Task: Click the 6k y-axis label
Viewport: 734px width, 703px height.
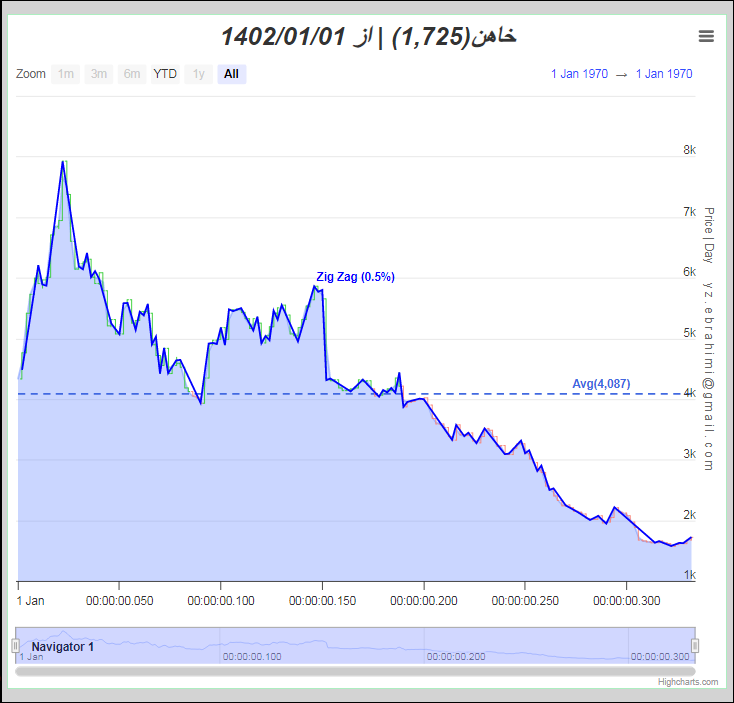Action: click(690, 272)
